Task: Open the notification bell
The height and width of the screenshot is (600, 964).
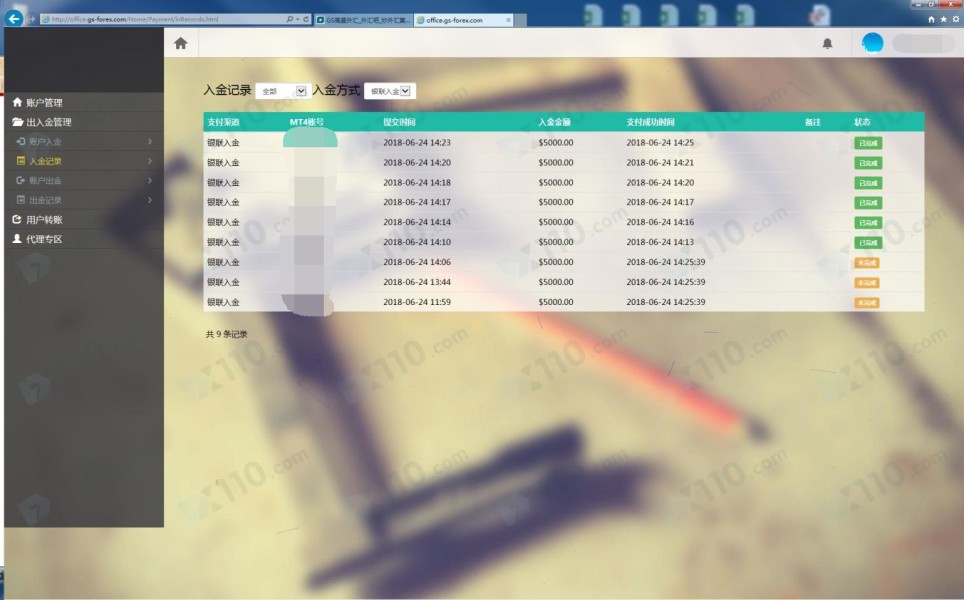Action: pyautogui.click(x=827, y=44)
